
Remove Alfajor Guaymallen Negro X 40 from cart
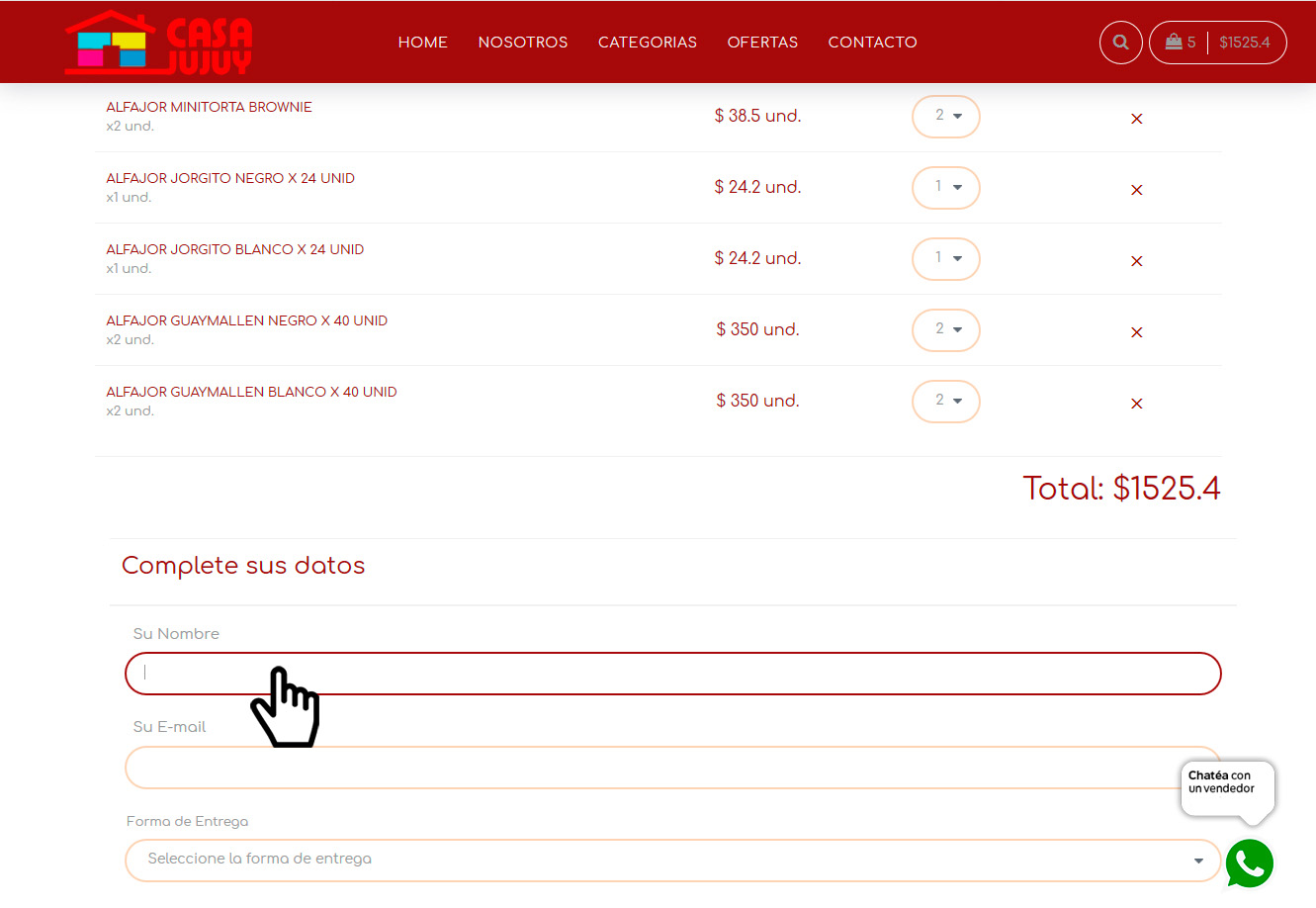[x=1137, y=332]
